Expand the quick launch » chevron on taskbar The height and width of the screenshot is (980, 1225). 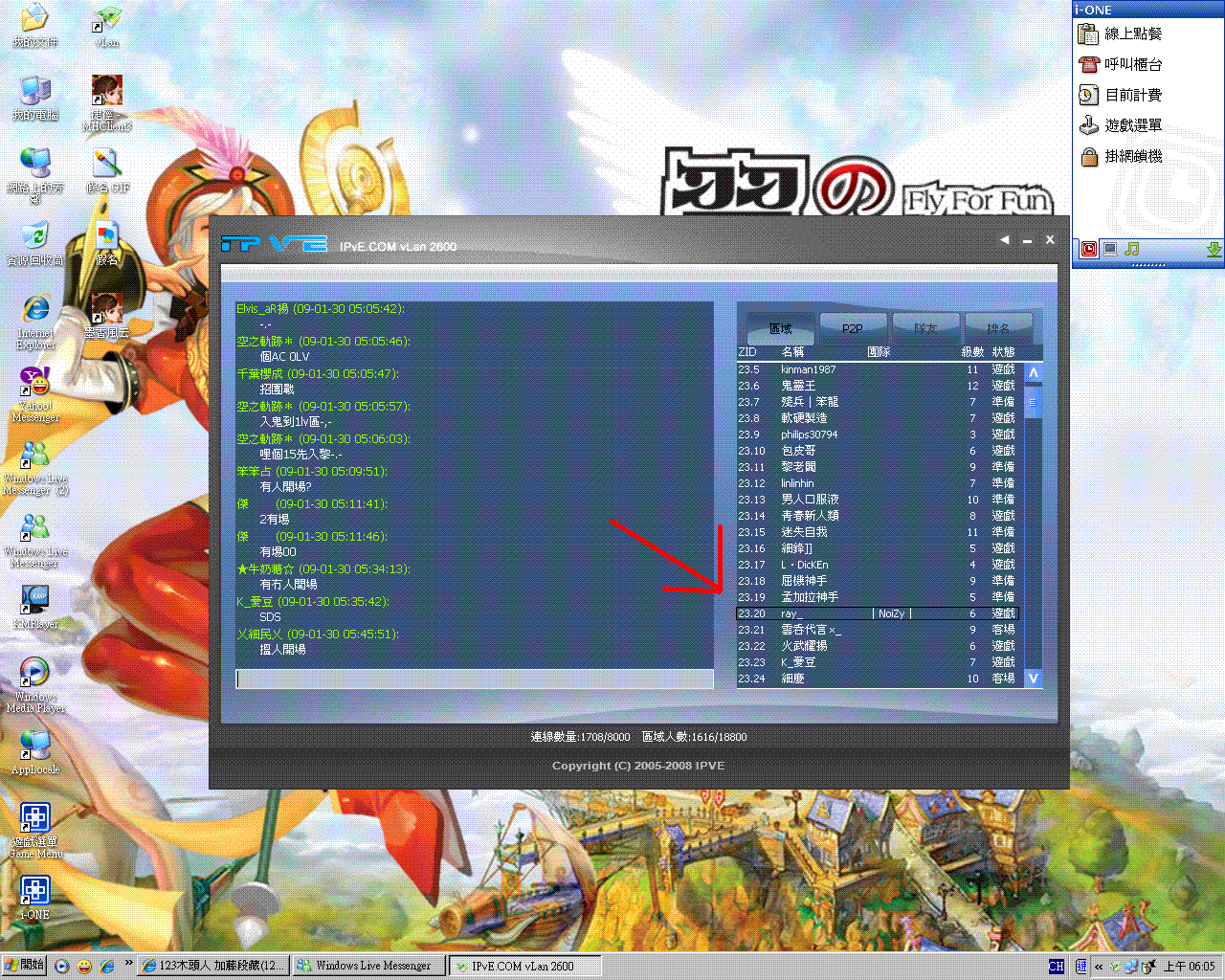(x=127, y=965)
